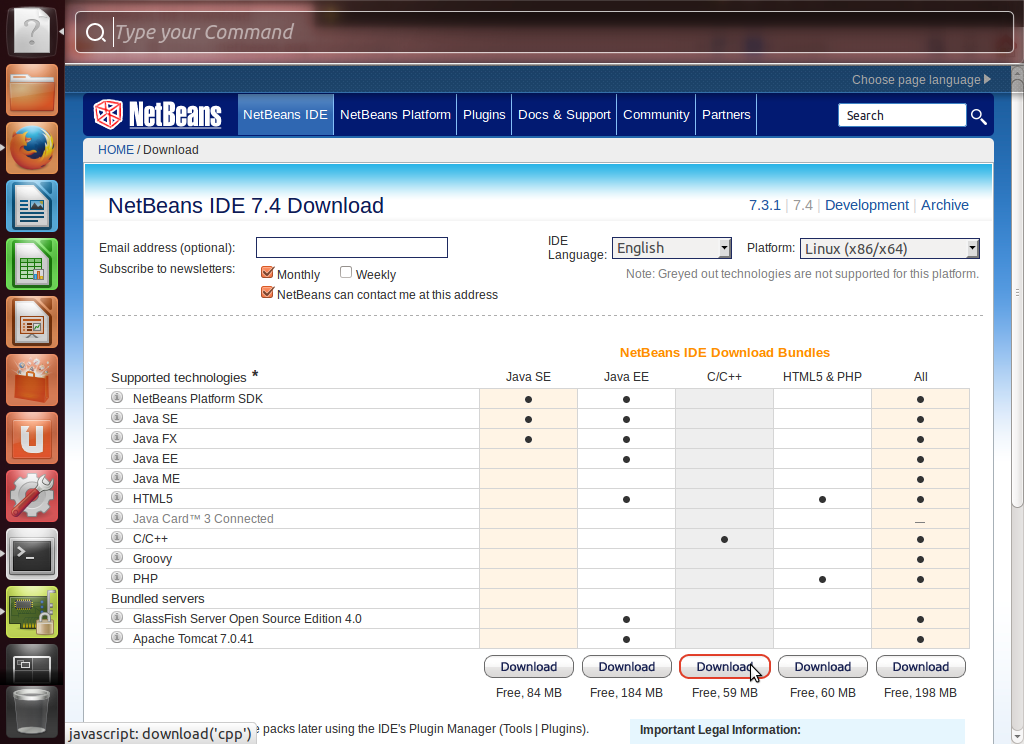Open info icon for NetBeans Platform SDK

coord(117,397)
